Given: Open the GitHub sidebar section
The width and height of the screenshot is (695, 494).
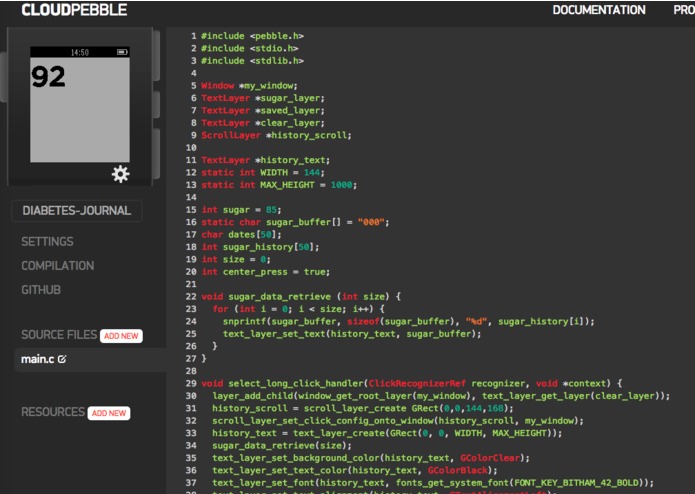Looking at the screenshot, I should (41, 290).
